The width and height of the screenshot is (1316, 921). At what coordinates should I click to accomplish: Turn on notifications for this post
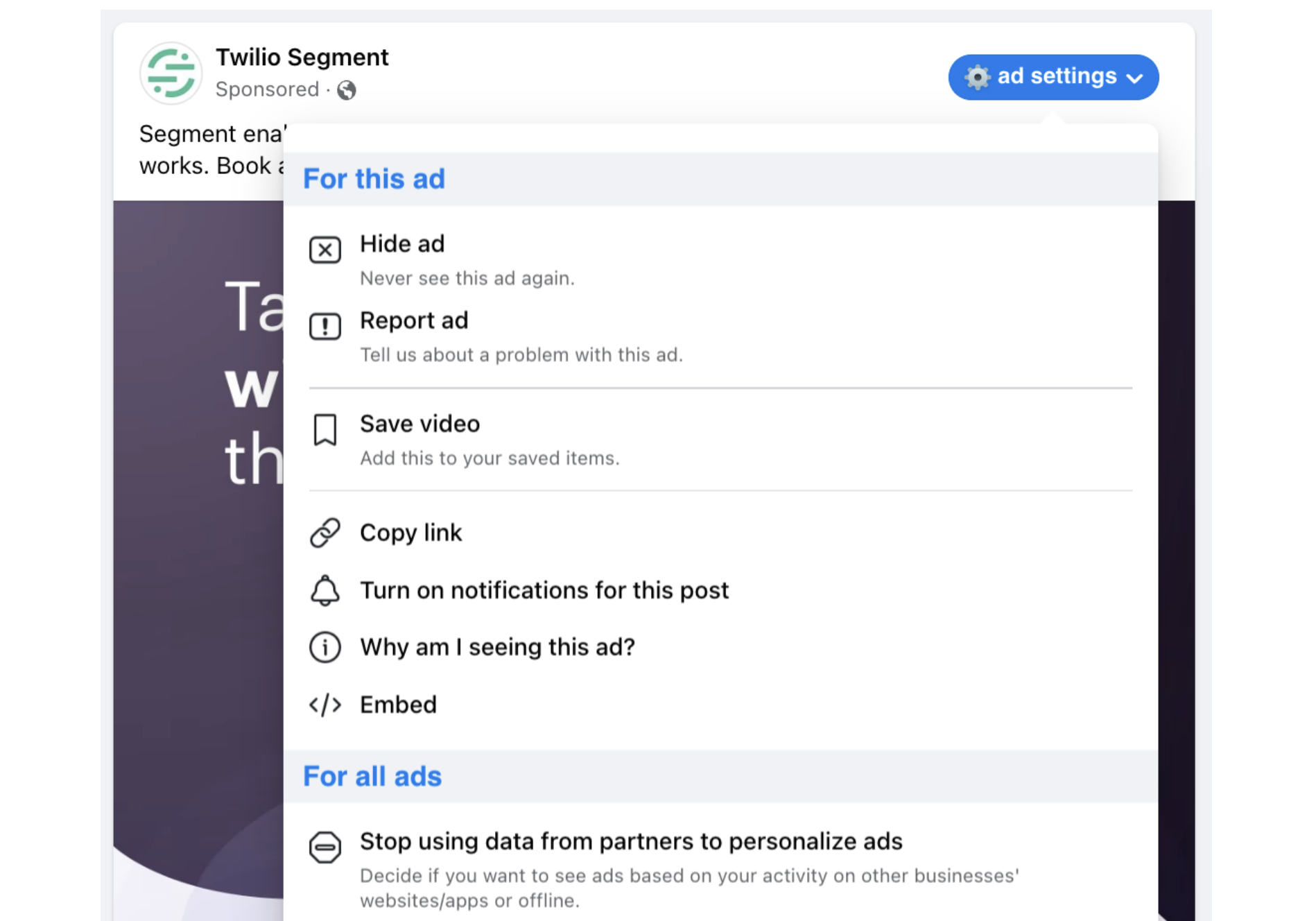pyautogui.click(x=544, y=590)
